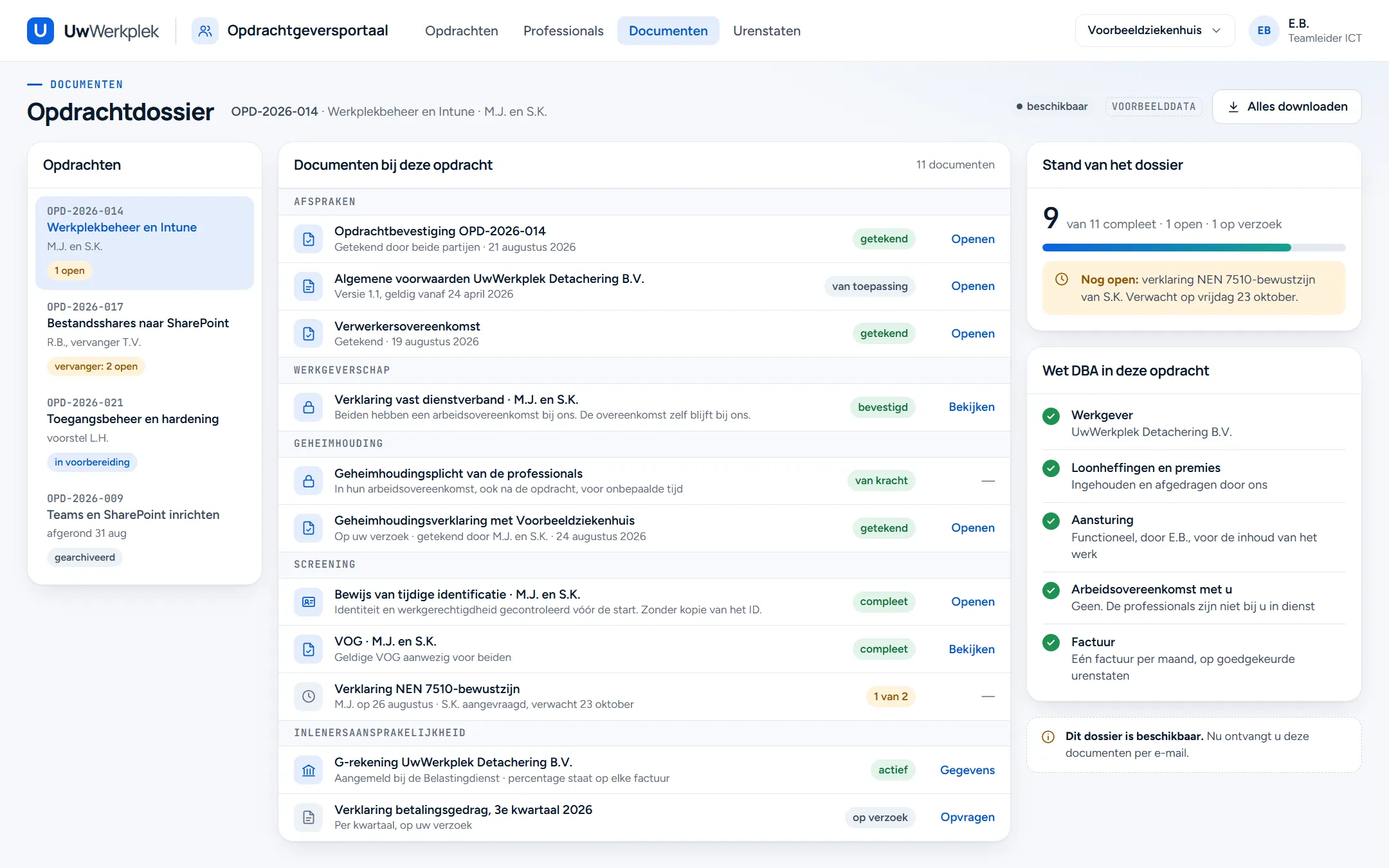Click the 'op verzoek' status badge
Image resolution: width=1389 pixels, height=868 pixels.
pos(880,817)
